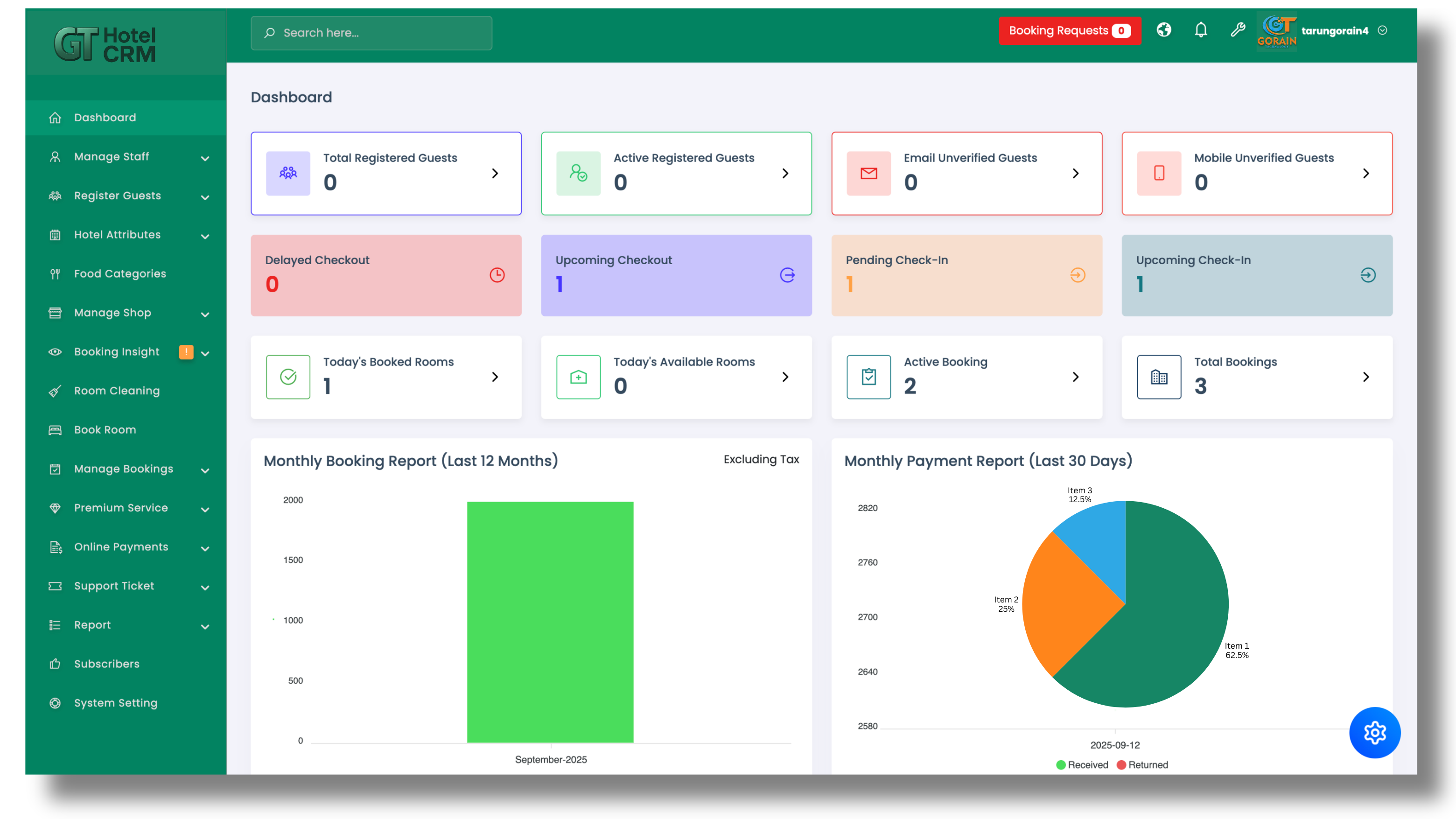The image size is (1456, 819).
Task: Toggle the Returned legend series
Action: [x=1142, y=765]
